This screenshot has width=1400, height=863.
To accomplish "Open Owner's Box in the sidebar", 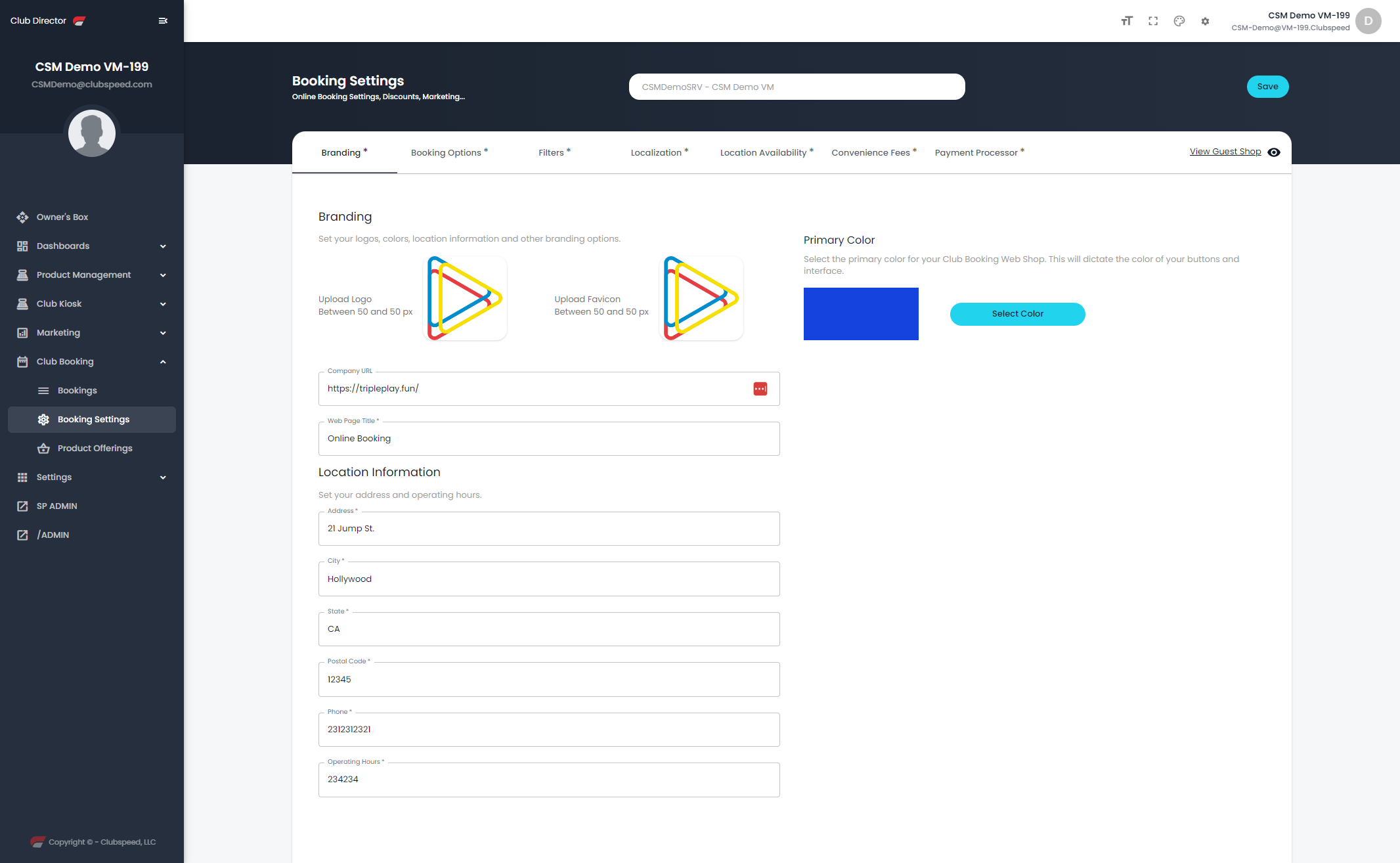I will tap(92, 217).
